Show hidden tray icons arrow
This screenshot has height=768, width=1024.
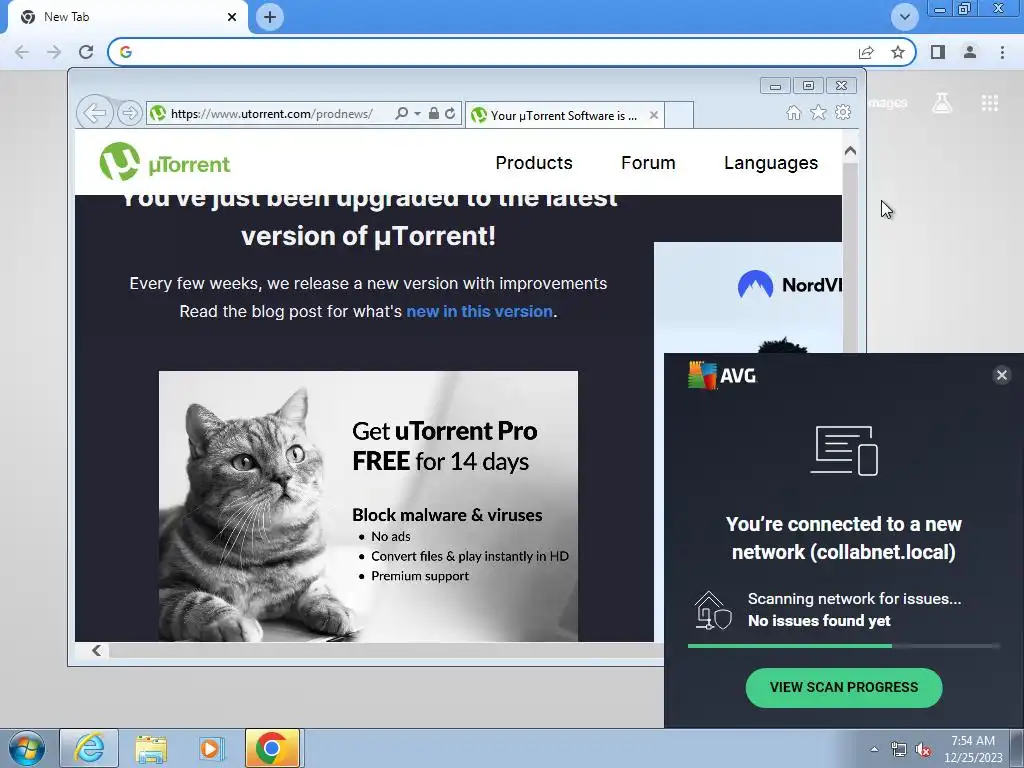click(874, 749)
